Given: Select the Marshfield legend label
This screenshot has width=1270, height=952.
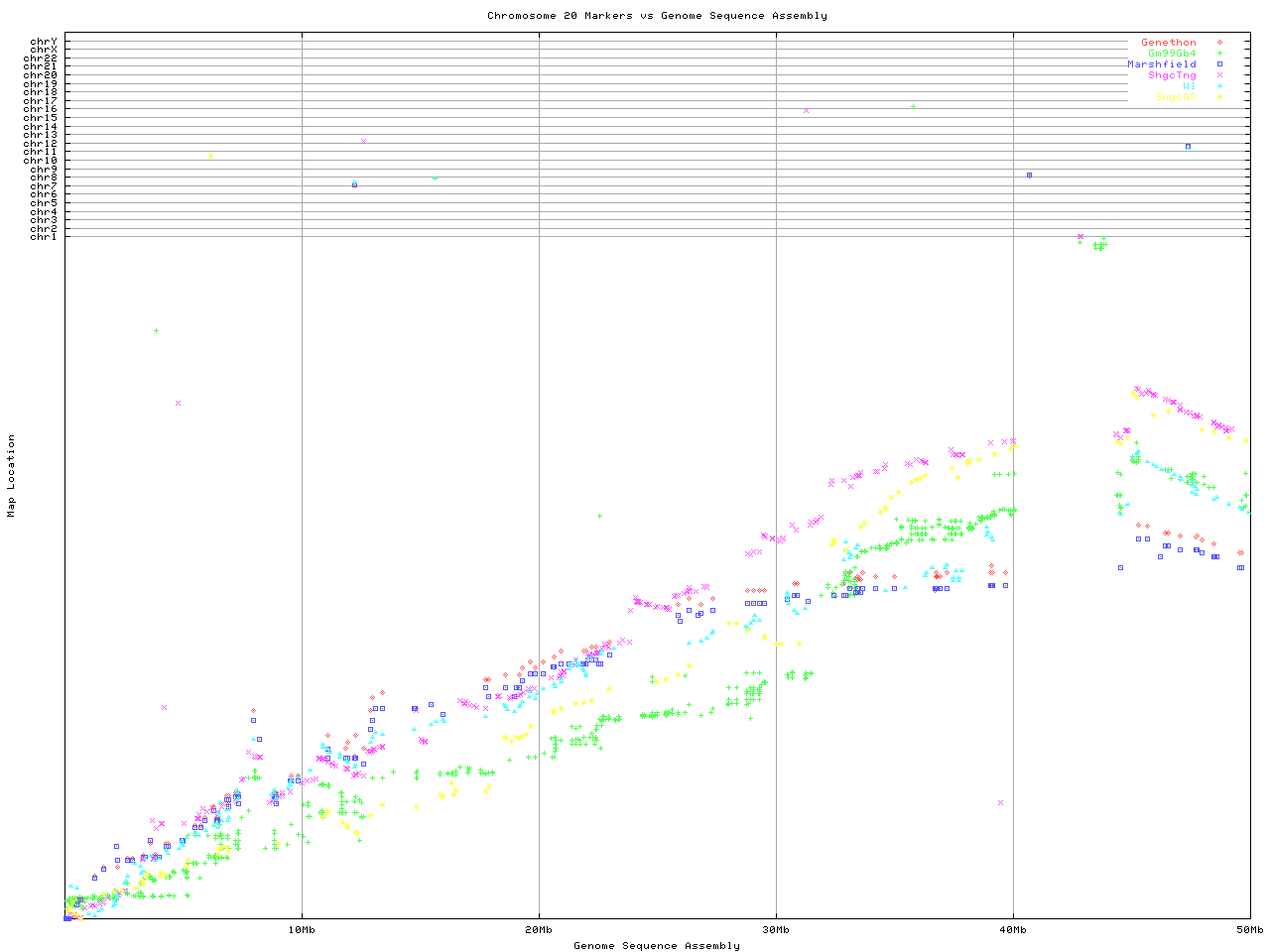Looking at the screenshot, I should pos(1161,64).
